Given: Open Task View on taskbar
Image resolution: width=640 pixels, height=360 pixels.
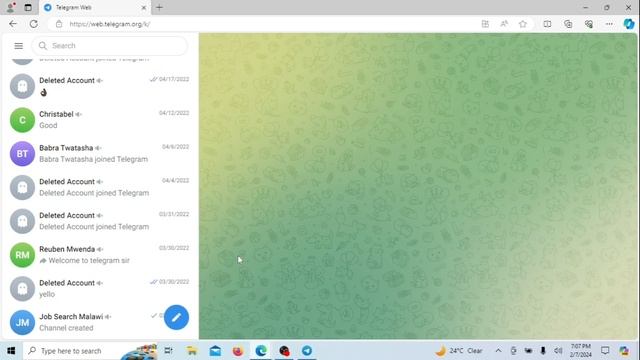Looking at the screenshot, I should (x=168, y=351).
